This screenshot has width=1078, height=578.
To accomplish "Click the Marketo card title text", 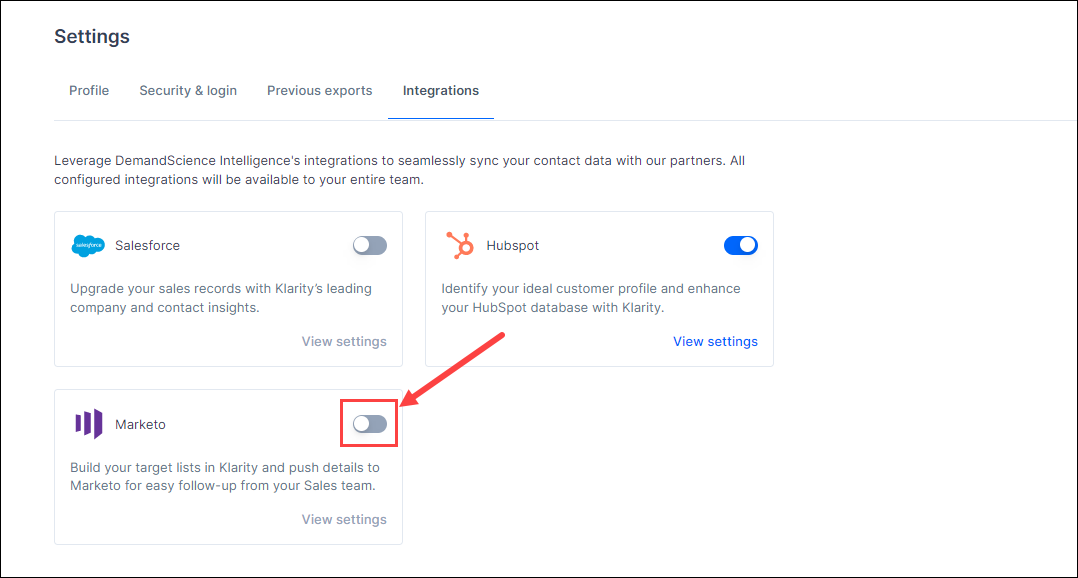I will point(140,424).
